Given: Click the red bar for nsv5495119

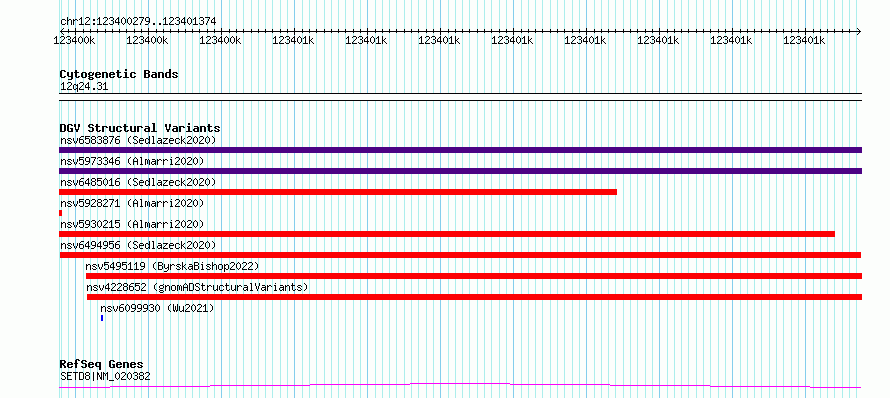Looking at the screenshot, I should coord(474,276).
